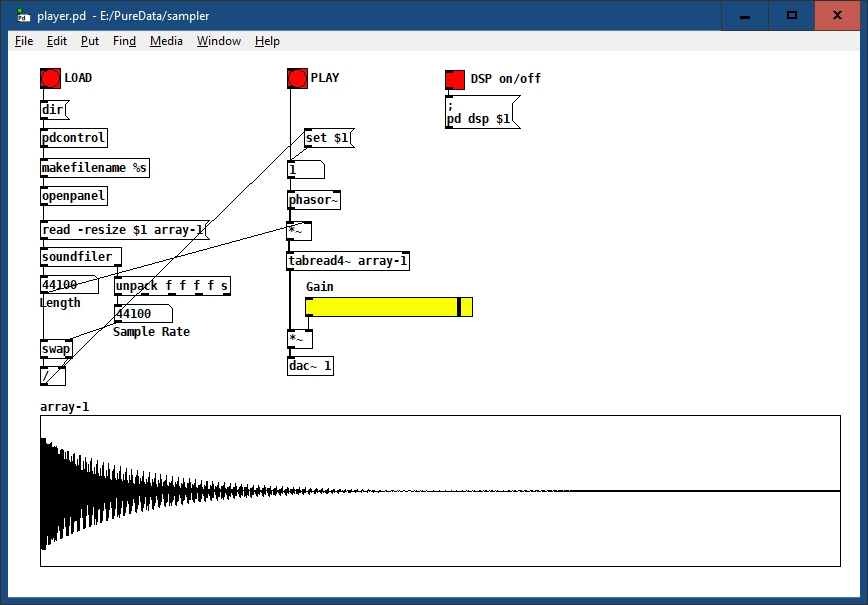868x605 pixels.
Task: Click the read -resize $1 array-1 message
Action: [x=125, y=230]
